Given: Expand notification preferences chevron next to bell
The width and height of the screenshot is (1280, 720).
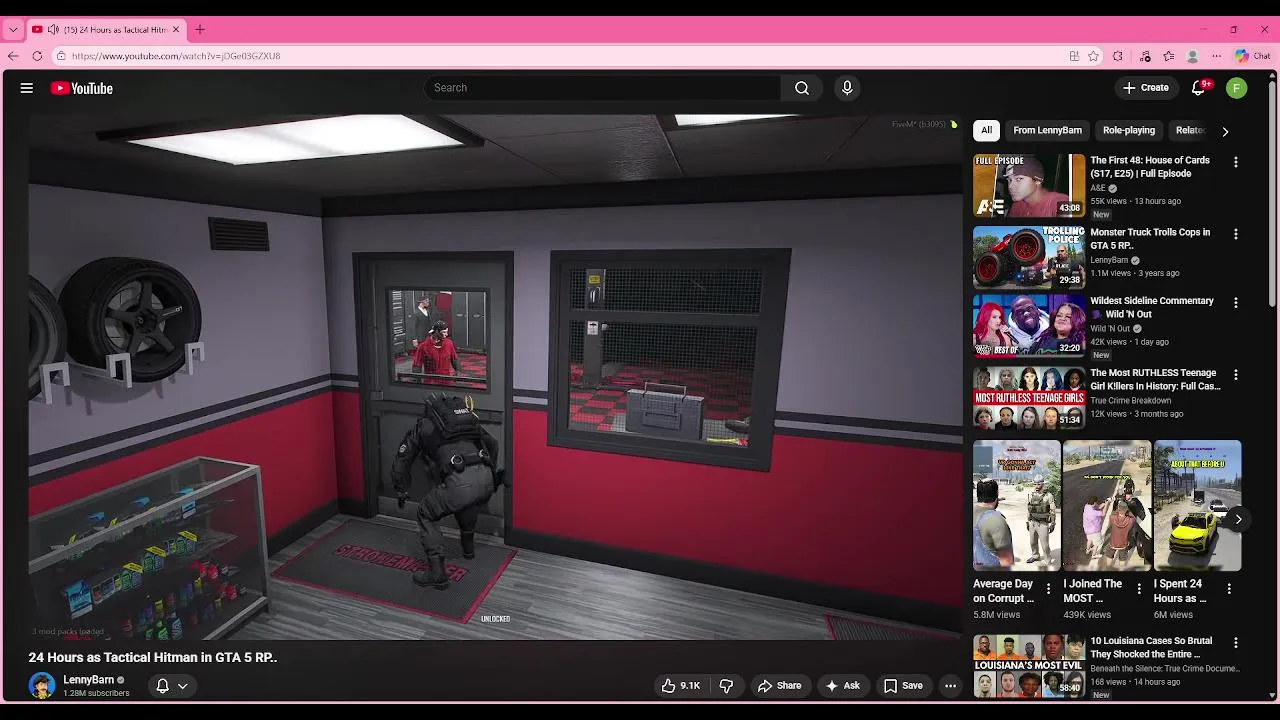Looking at the screenshot, I should (183, 686).
